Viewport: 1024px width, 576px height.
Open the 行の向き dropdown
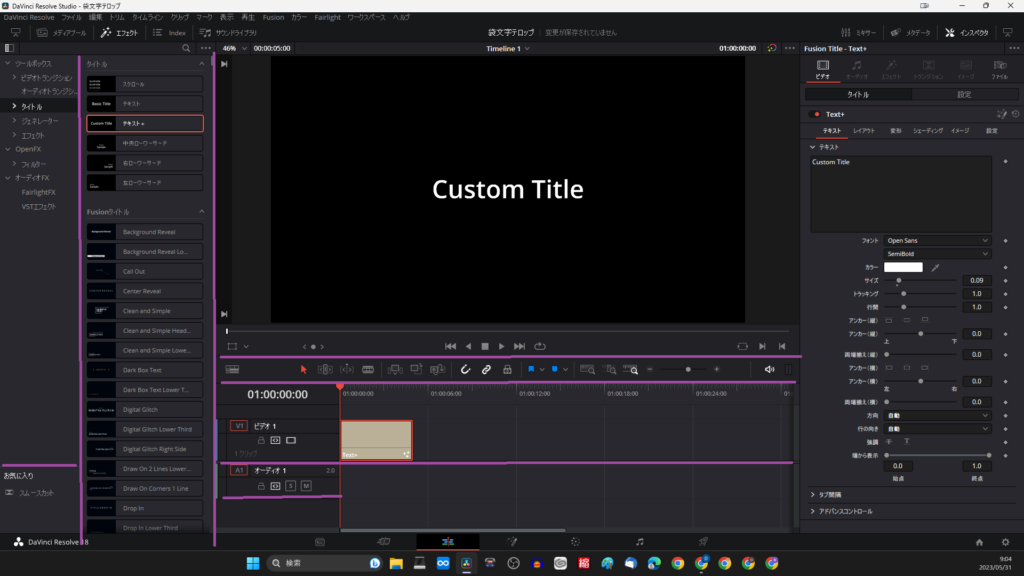(937, 429)
